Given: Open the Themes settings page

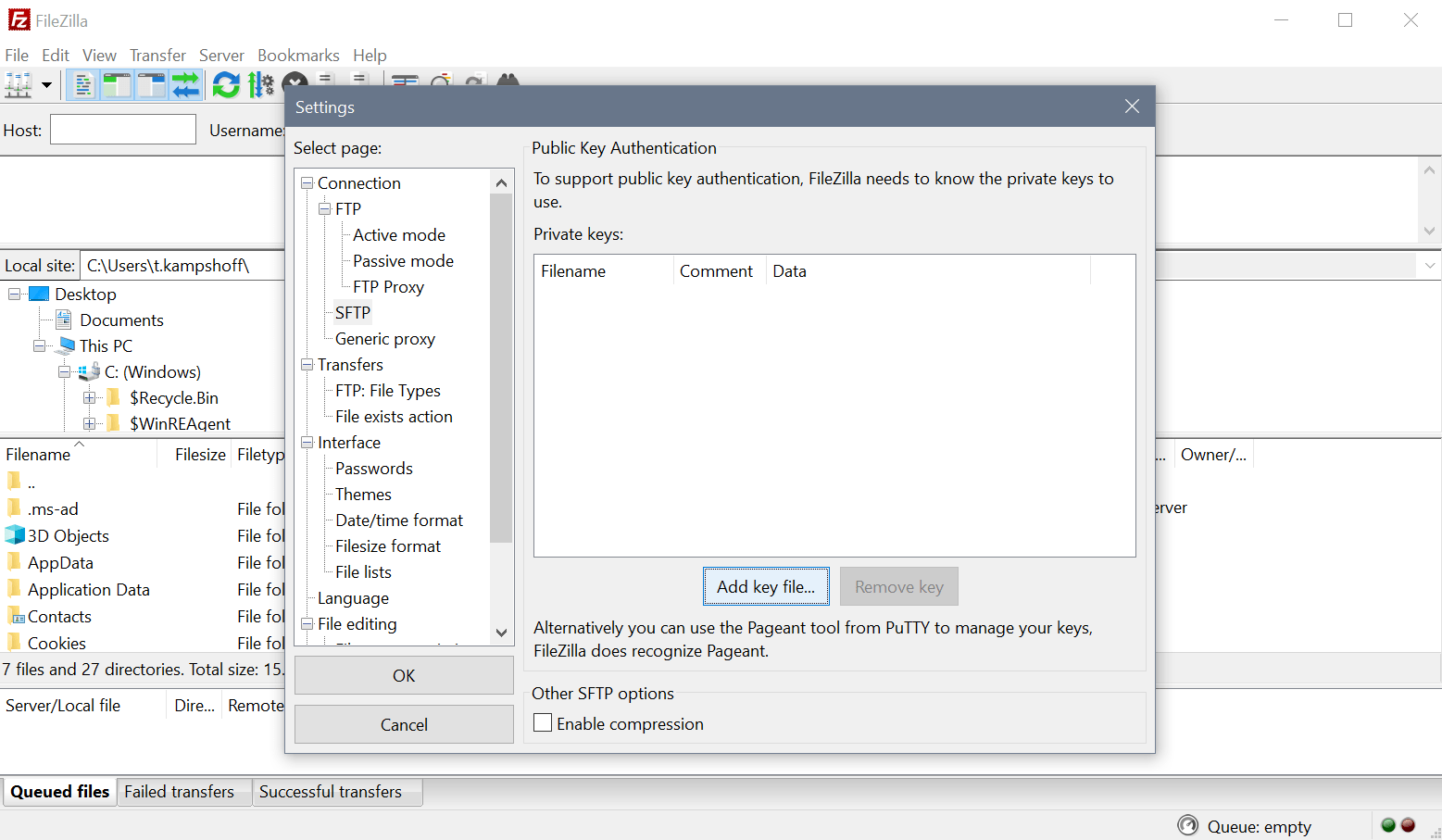Looking at the screenshot, I should (x=363, y=495).
